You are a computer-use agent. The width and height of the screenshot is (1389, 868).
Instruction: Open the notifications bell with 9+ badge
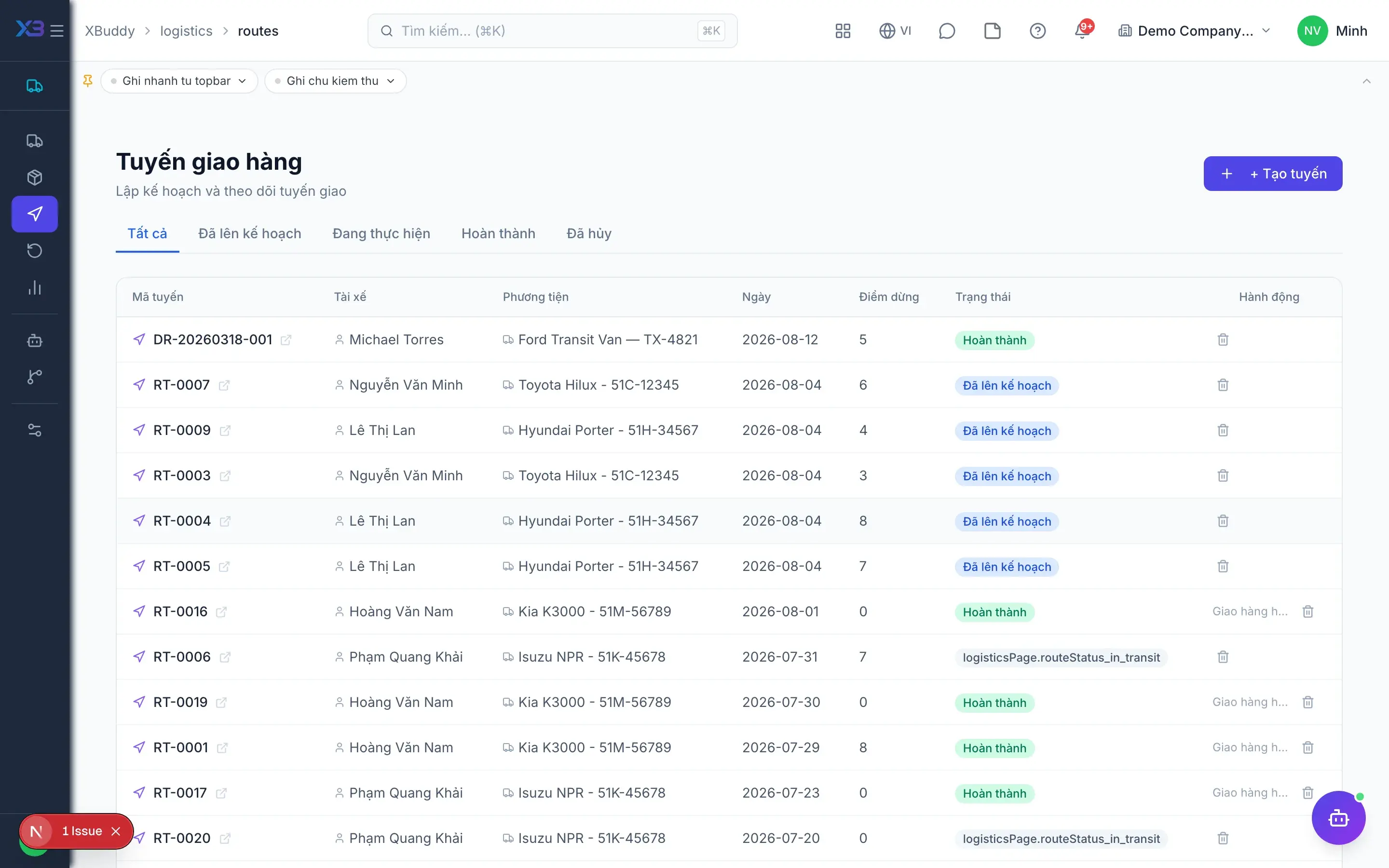[x=1083, y=30]
